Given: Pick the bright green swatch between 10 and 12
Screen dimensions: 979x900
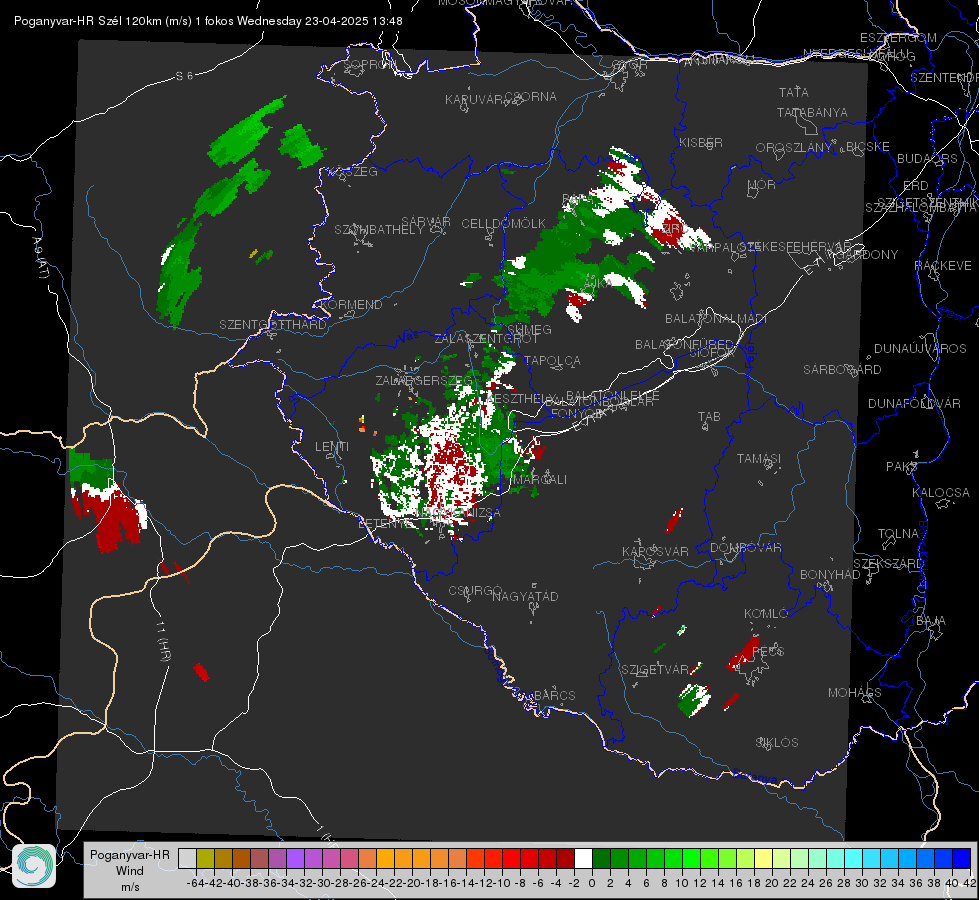Looking at the screenshot, I should [x=691, y=858].
